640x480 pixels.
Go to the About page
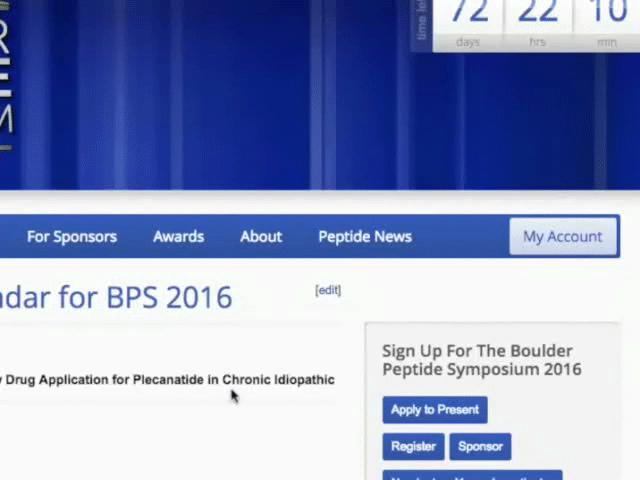[x=261, y=237]
